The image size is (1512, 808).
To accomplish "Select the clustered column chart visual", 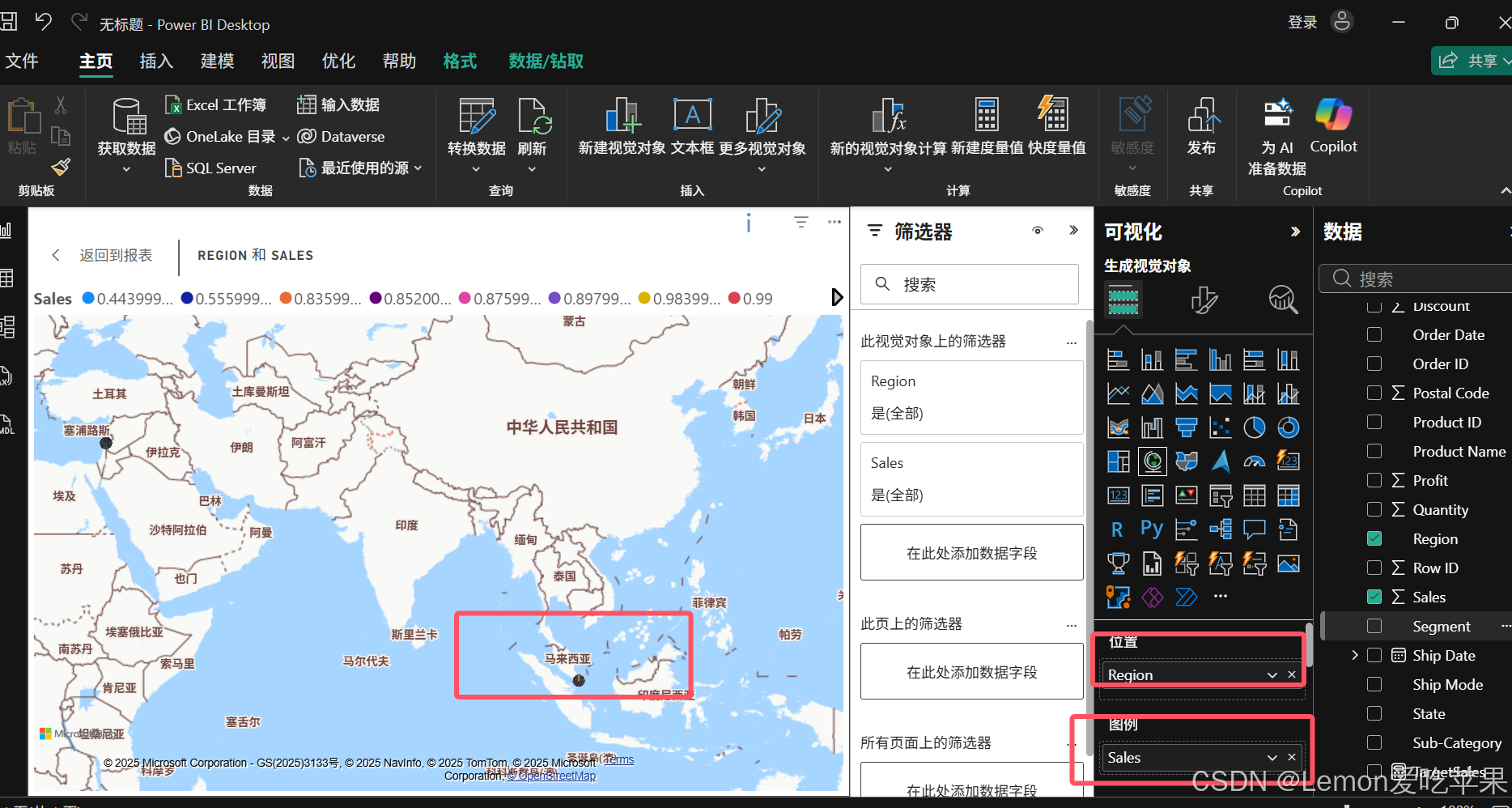I will pyautogui.click(x=1220, y=359).
